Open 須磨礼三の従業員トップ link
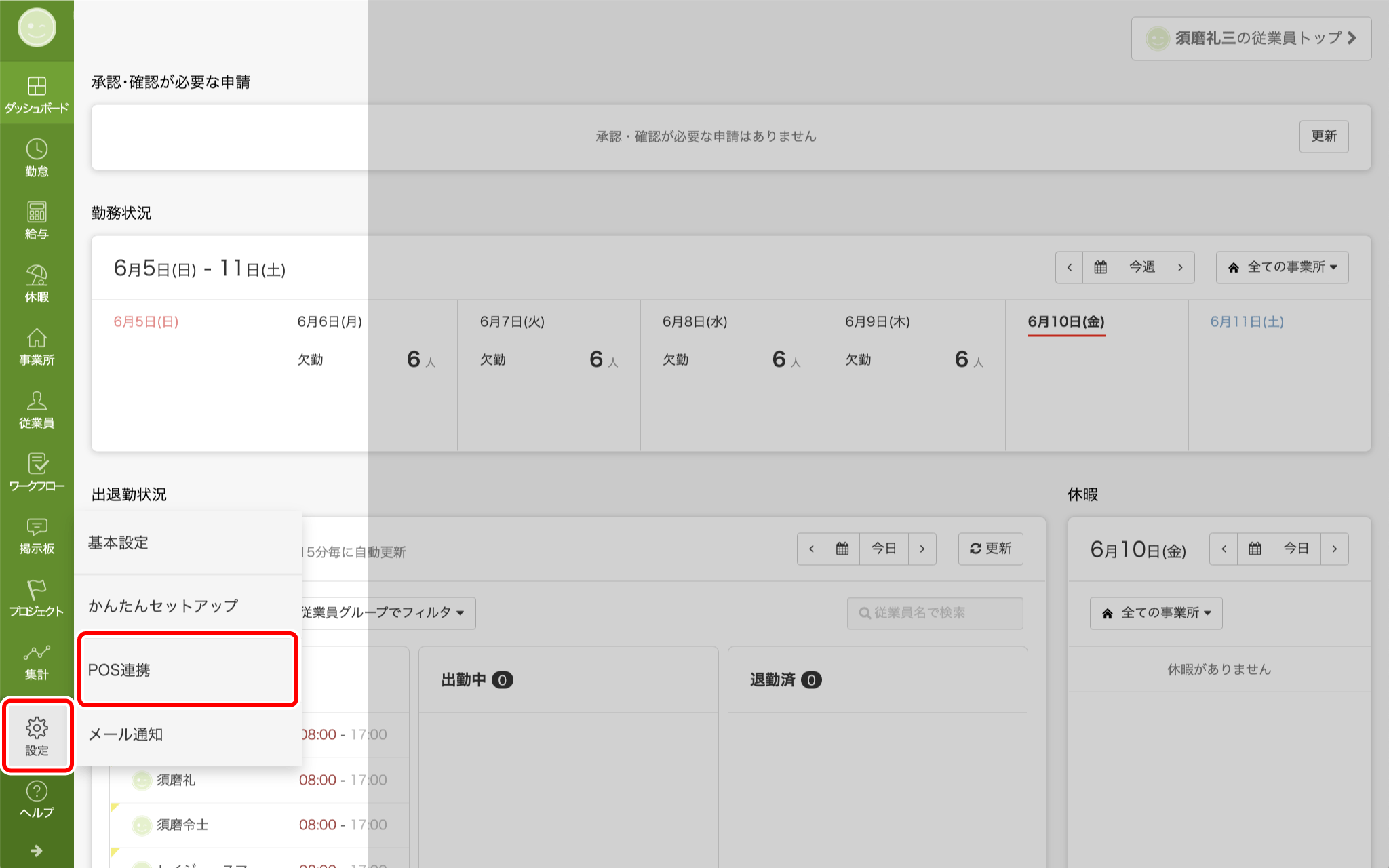The height and width of the screenshot is (868, 1389). pyautogui.click(x=1251, y=38)
